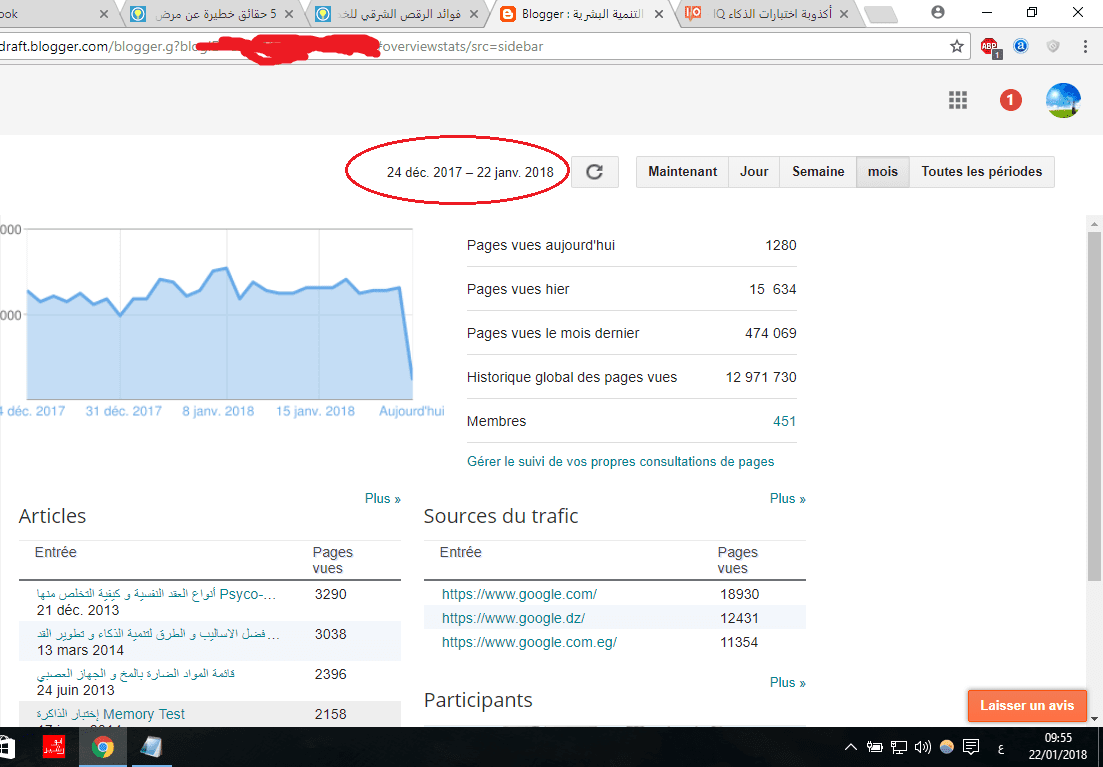
Task: Open a new browser tab
Action: click(881, 14)
